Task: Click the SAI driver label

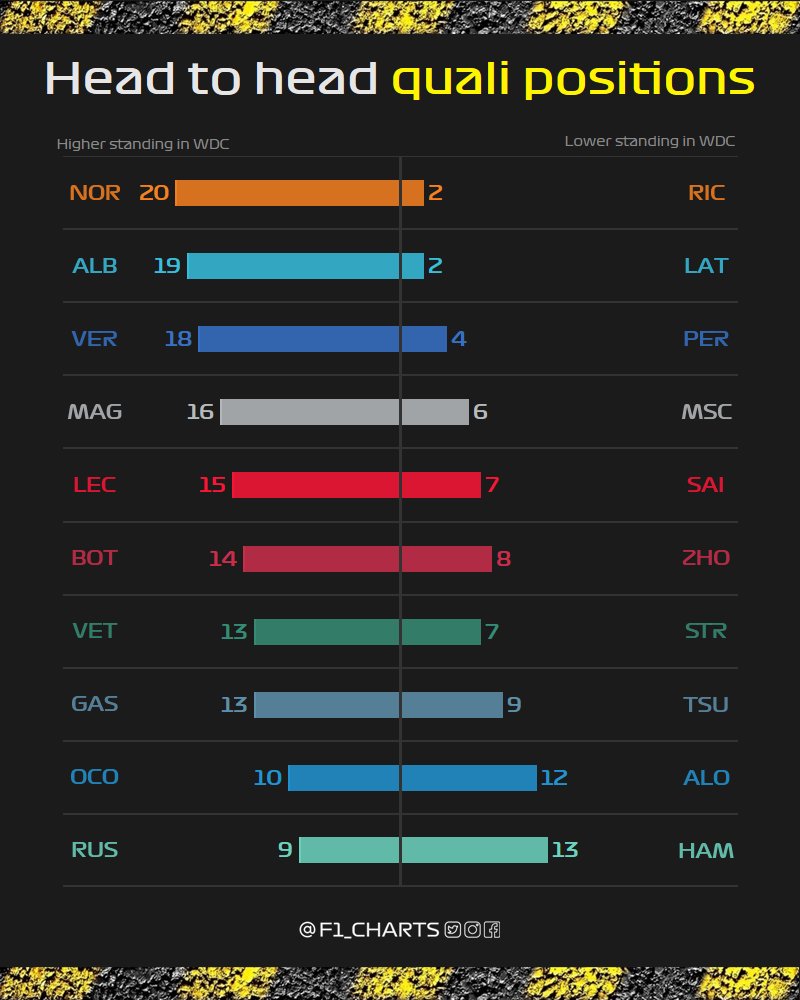Action: point(706,485)
